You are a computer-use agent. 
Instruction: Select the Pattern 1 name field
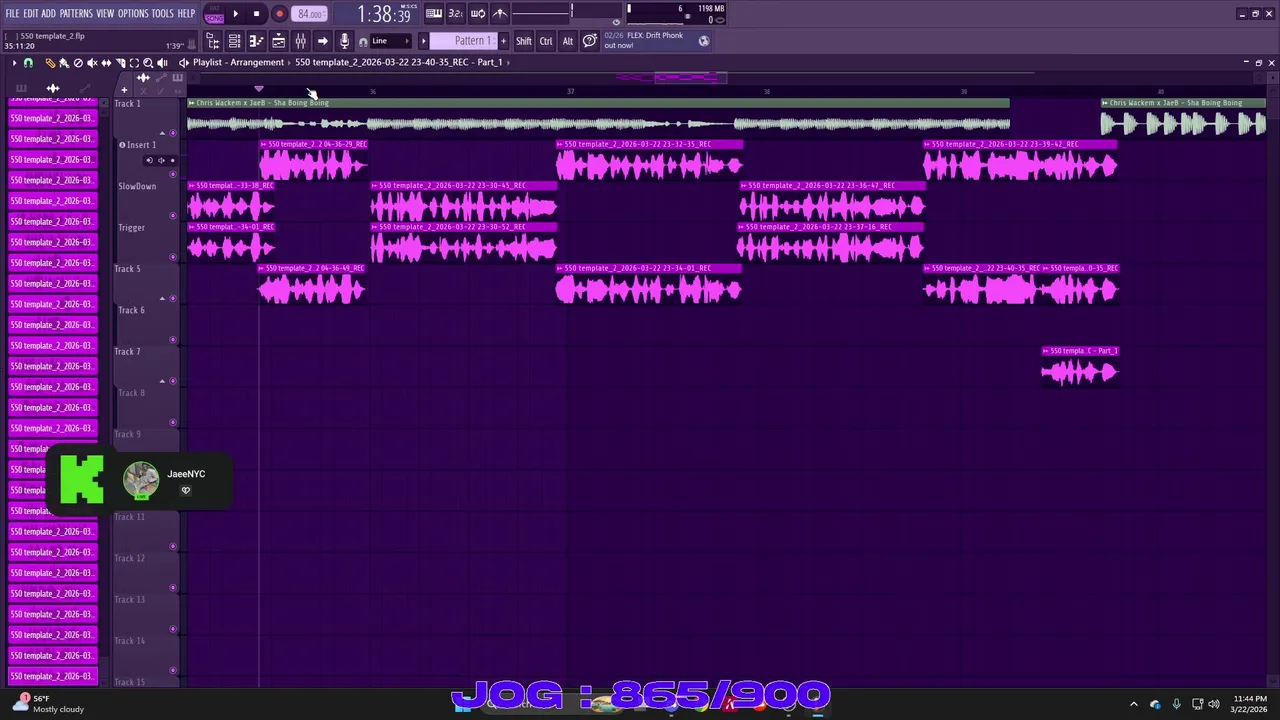(464, 41)
